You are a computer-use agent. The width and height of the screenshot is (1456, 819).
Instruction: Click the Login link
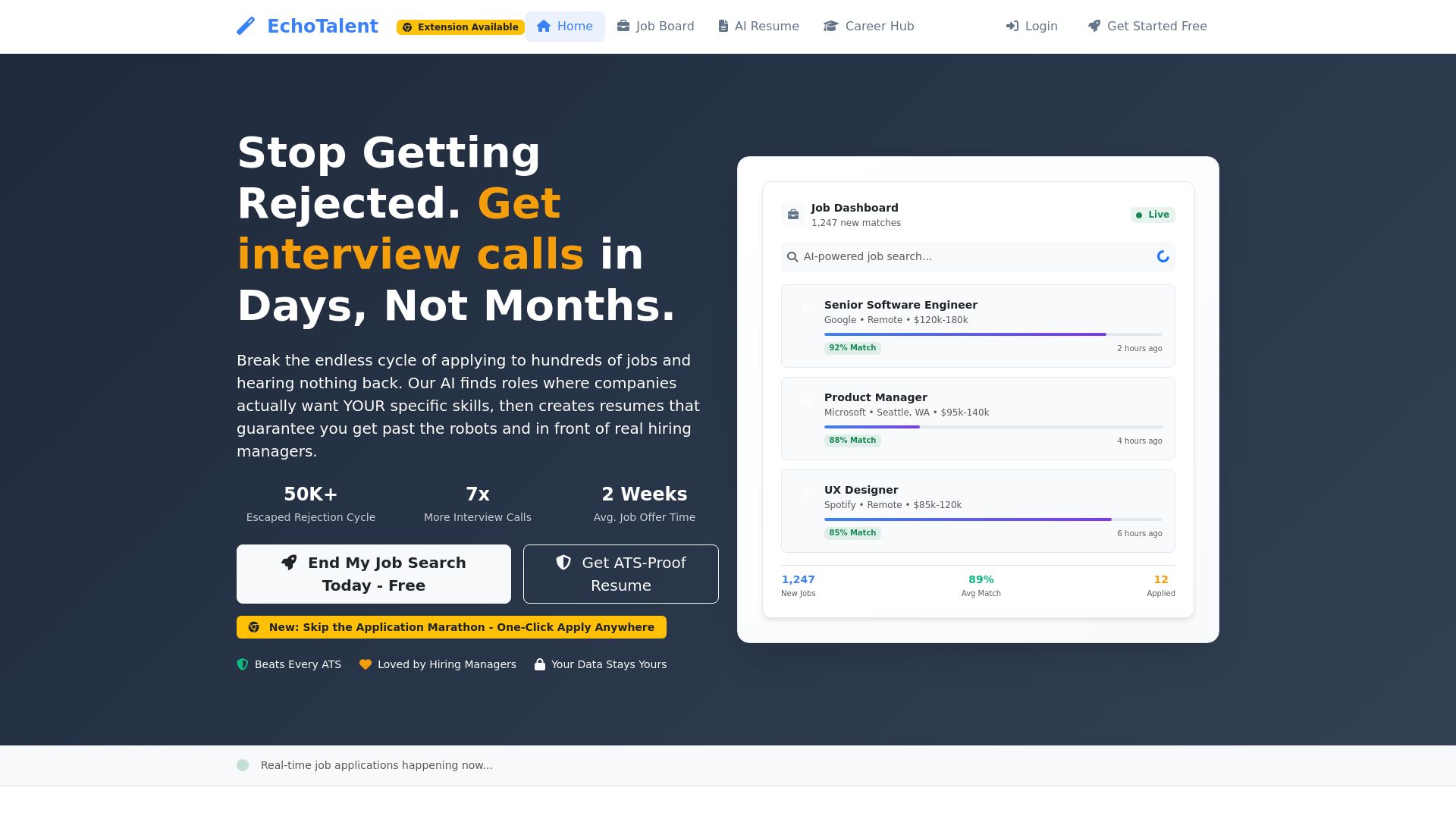pos(1031,26)
